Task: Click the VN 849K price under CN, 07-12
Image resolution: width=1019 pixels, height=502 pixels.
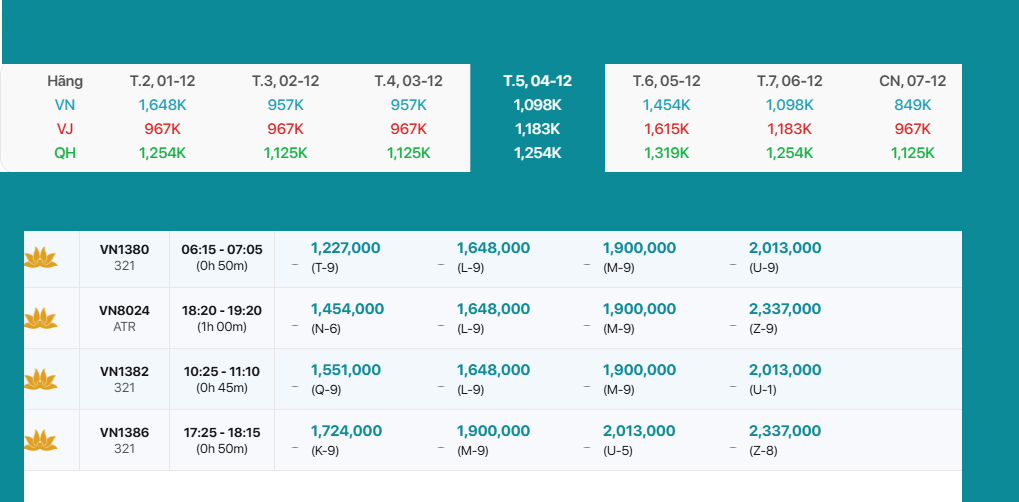Action: pos(912,105)
